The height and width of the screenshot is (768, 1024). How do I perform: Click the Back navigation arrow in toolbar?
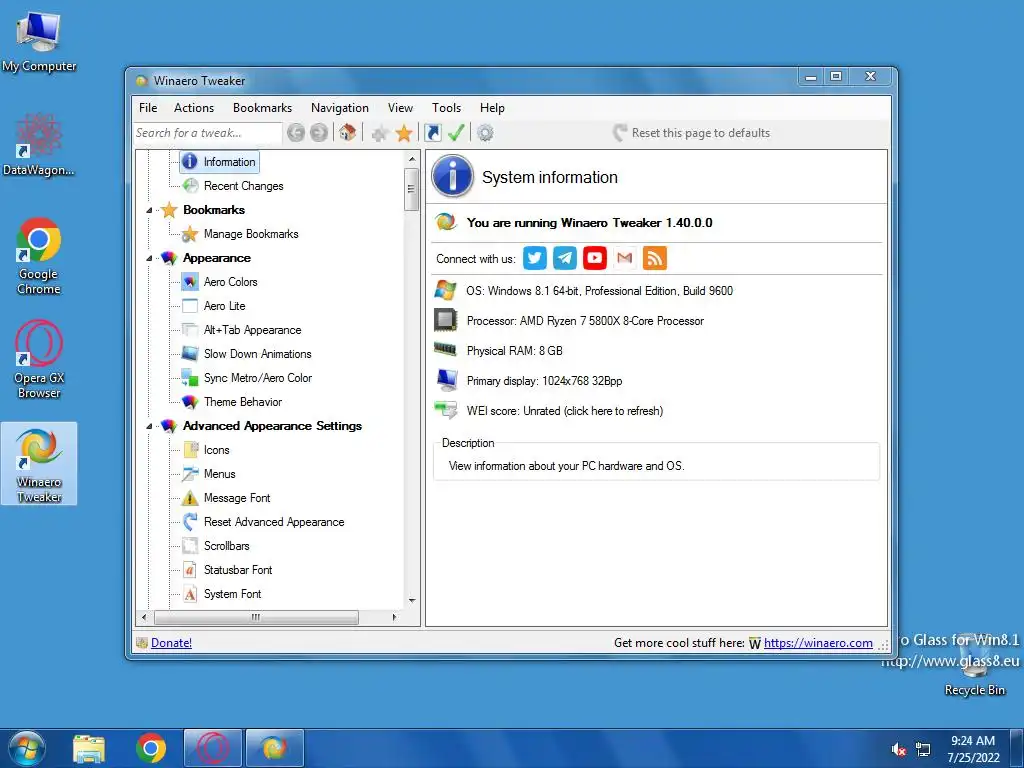click(x=296, y=133)
